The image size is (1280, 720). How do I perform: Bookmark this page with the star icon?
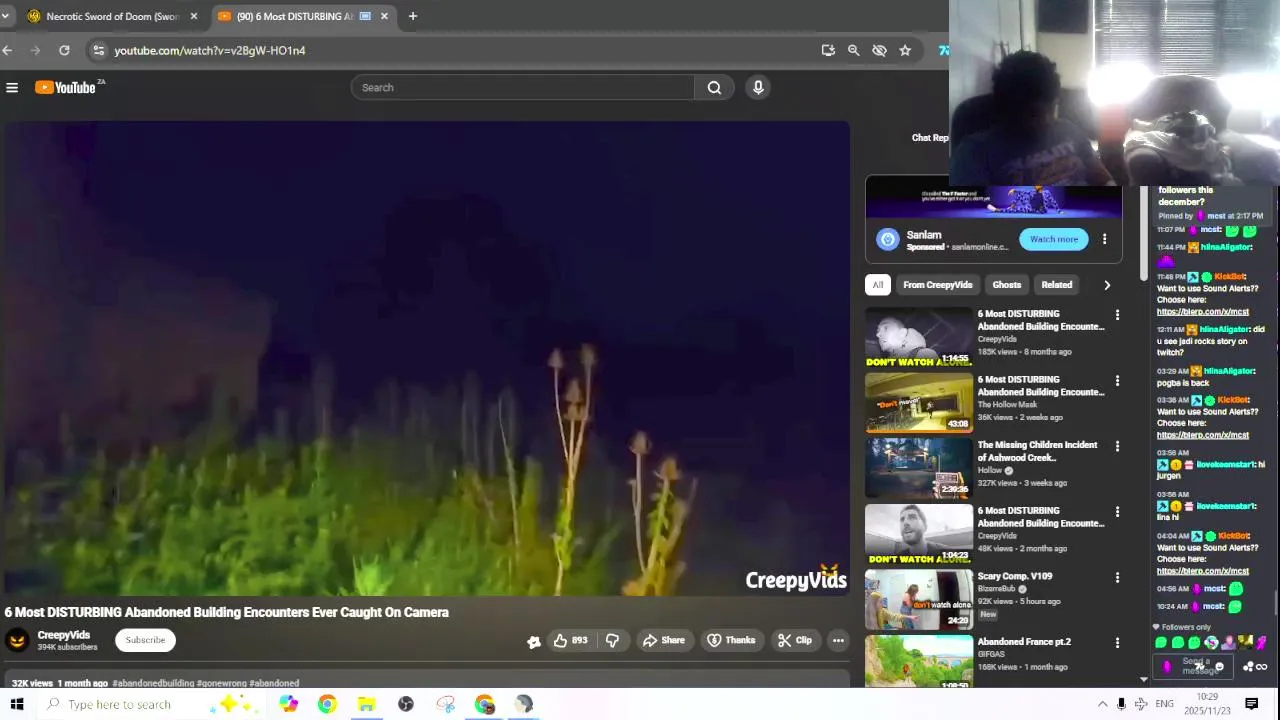(905, 50)
